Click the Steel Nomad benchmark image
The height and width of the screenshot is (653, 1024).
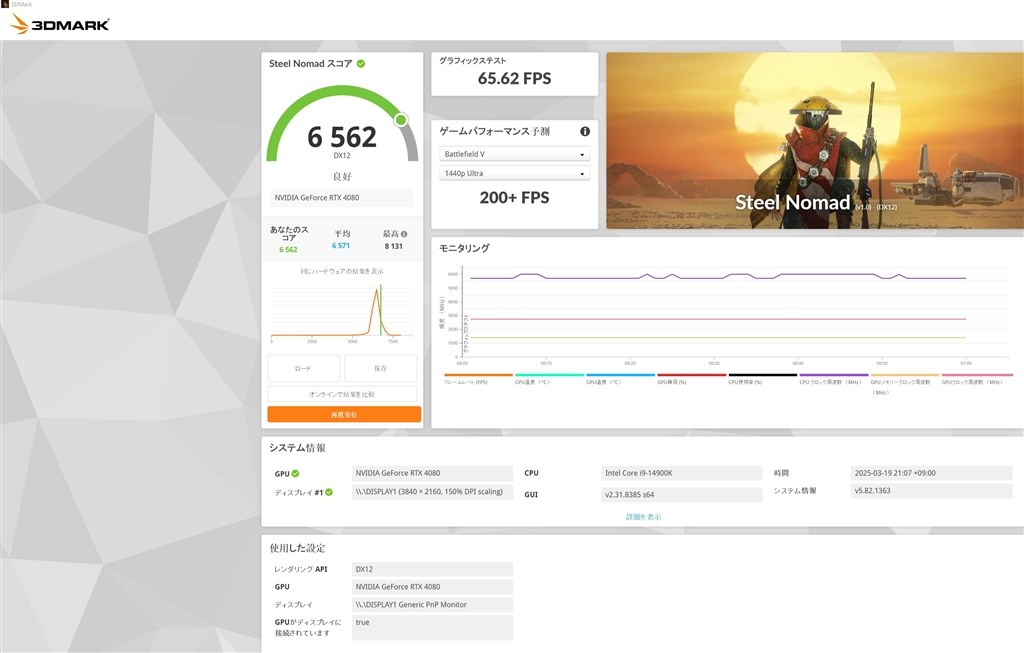tap(814, 140)
